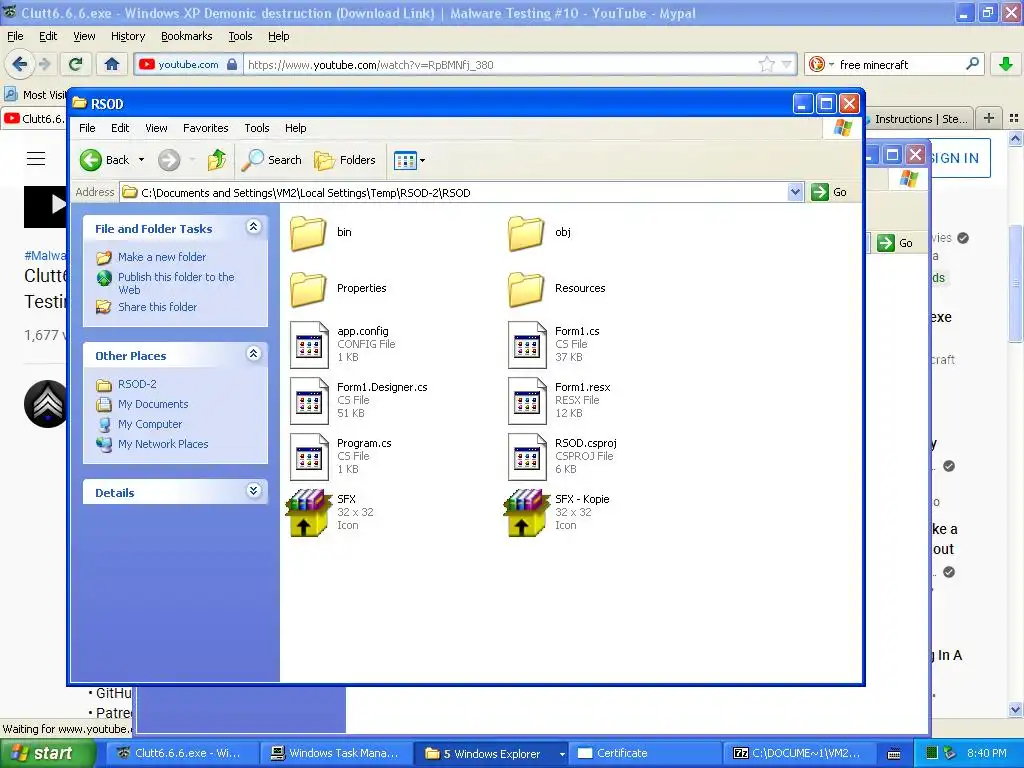Collapse the Other Places panel

tap(253, 354)
